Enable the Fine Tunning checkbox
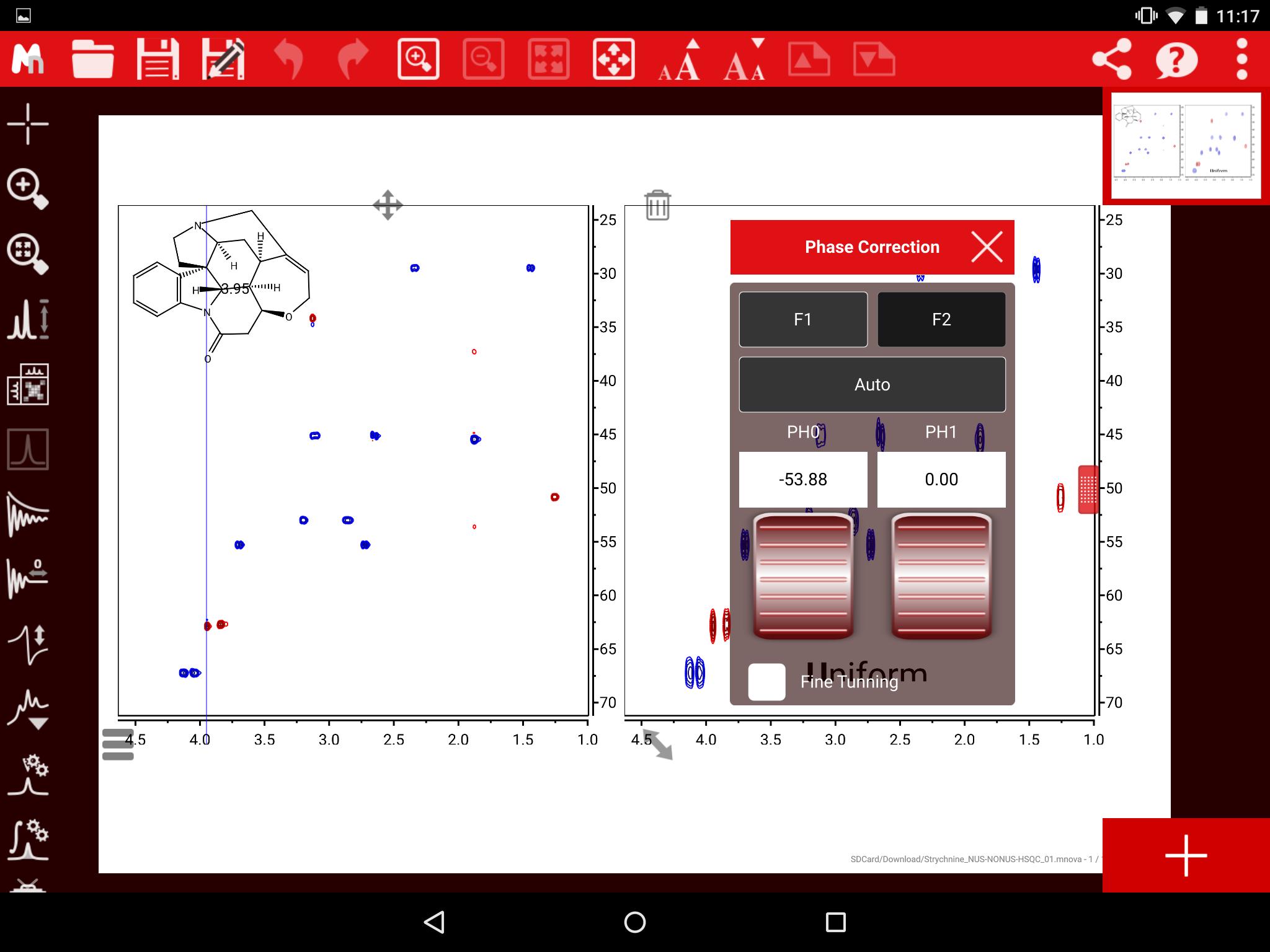The width and height of the screenshot is (1270, 952). (766, 682)
